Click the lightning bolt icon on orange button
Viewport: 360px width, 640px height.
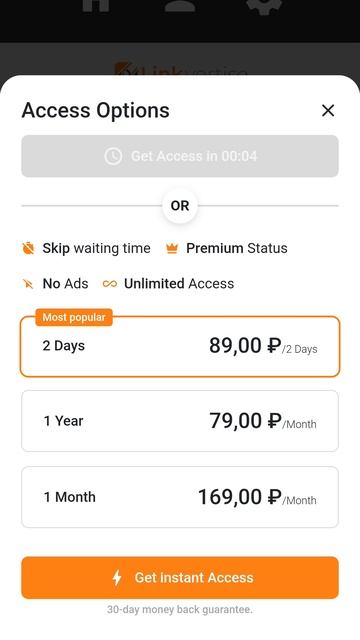[117, 578]
